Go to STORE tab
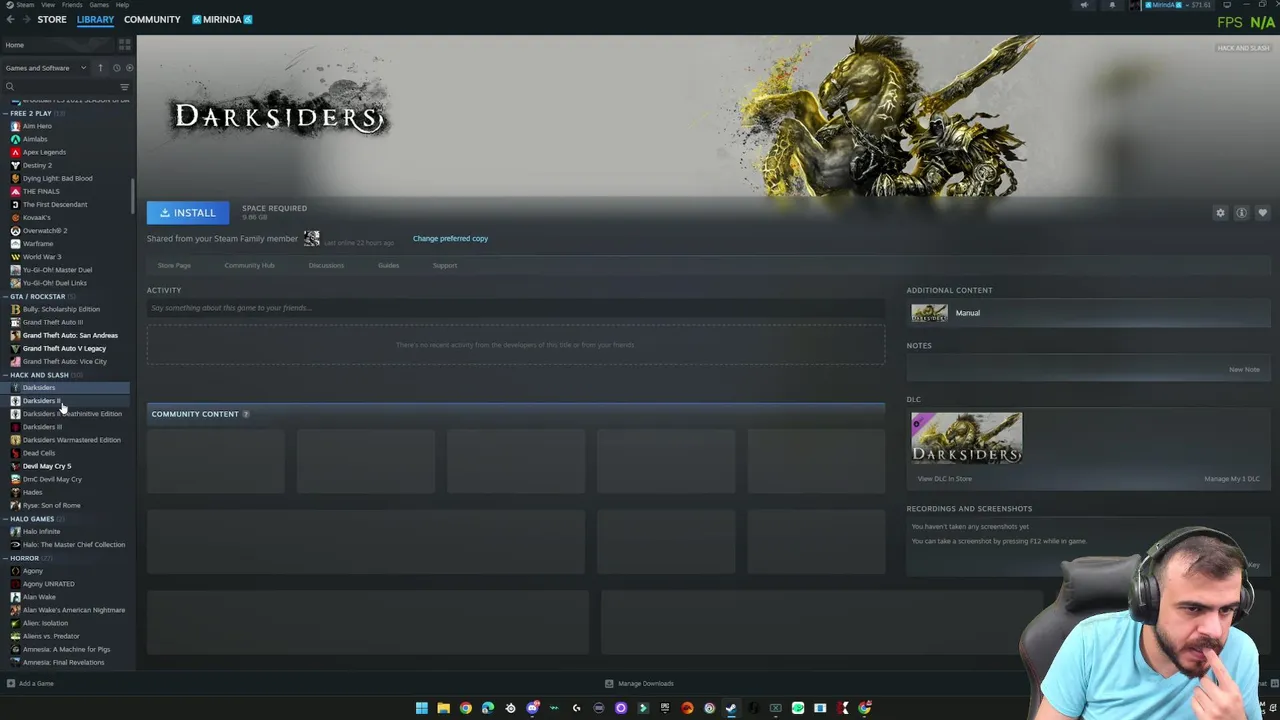The width and height of the screenshot is (1280, 720). pyautogui.click(x=52, y=20)
